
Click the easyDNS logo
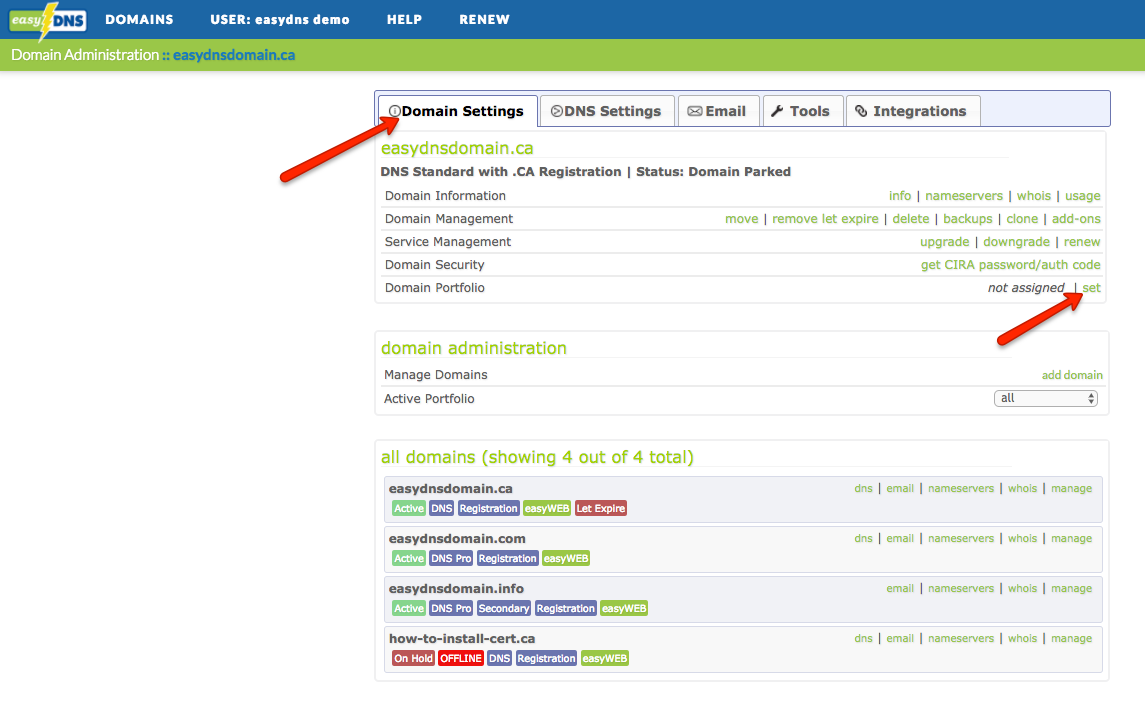coord(47,20)
